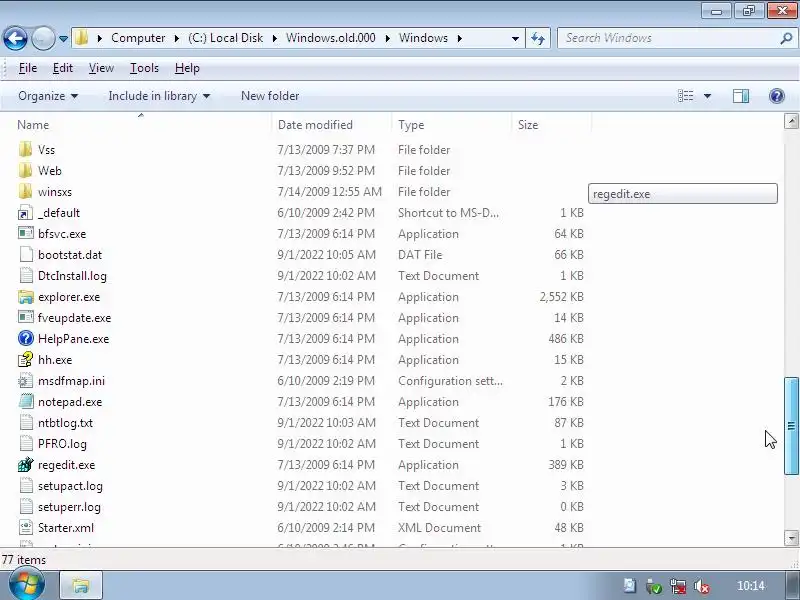The height and width of the screenshot is (600, 800).
Task: Click the search magnifier icon
Action: click(786, 38)
